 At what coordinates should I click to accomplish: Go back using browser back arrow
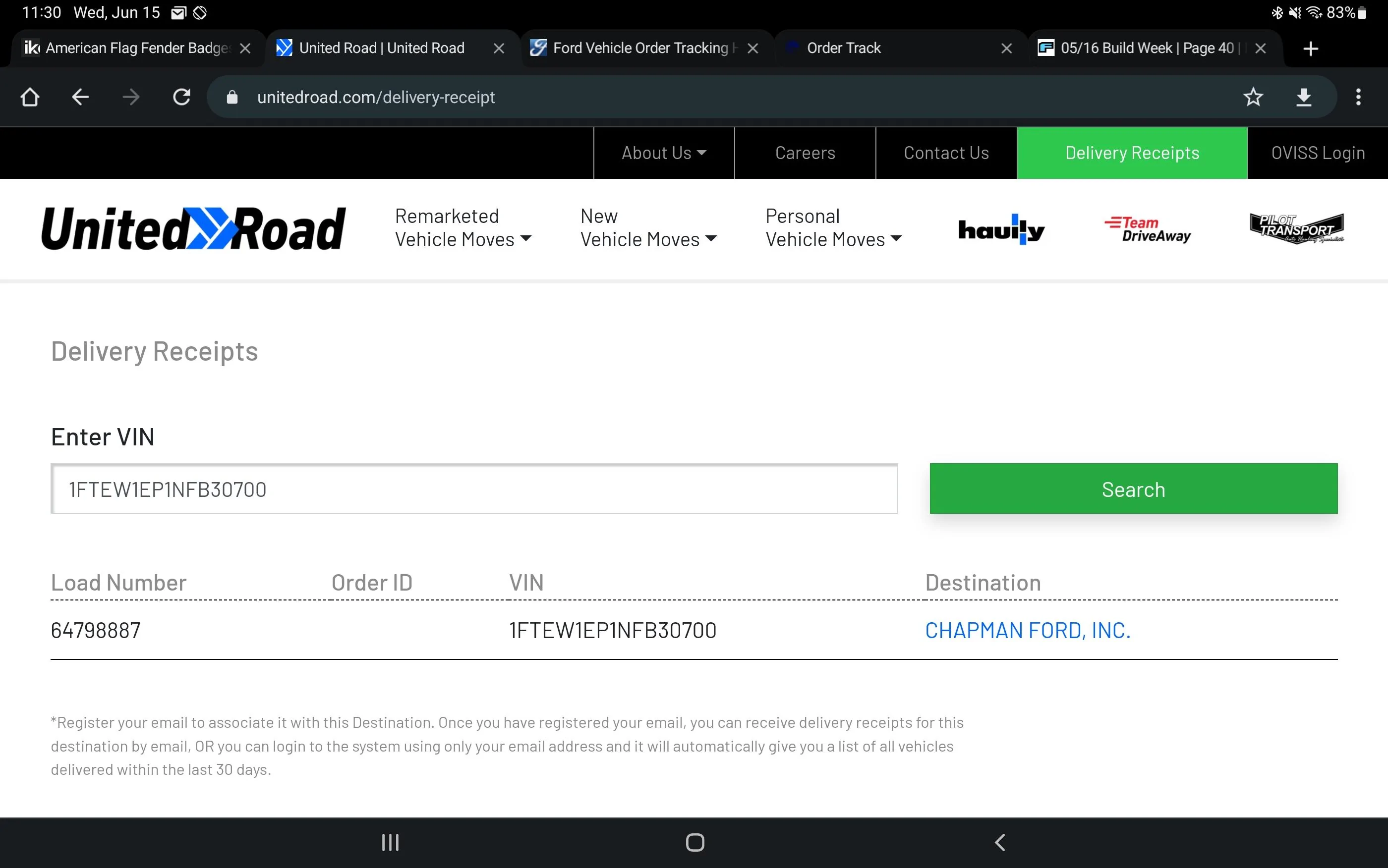(80, 97)
